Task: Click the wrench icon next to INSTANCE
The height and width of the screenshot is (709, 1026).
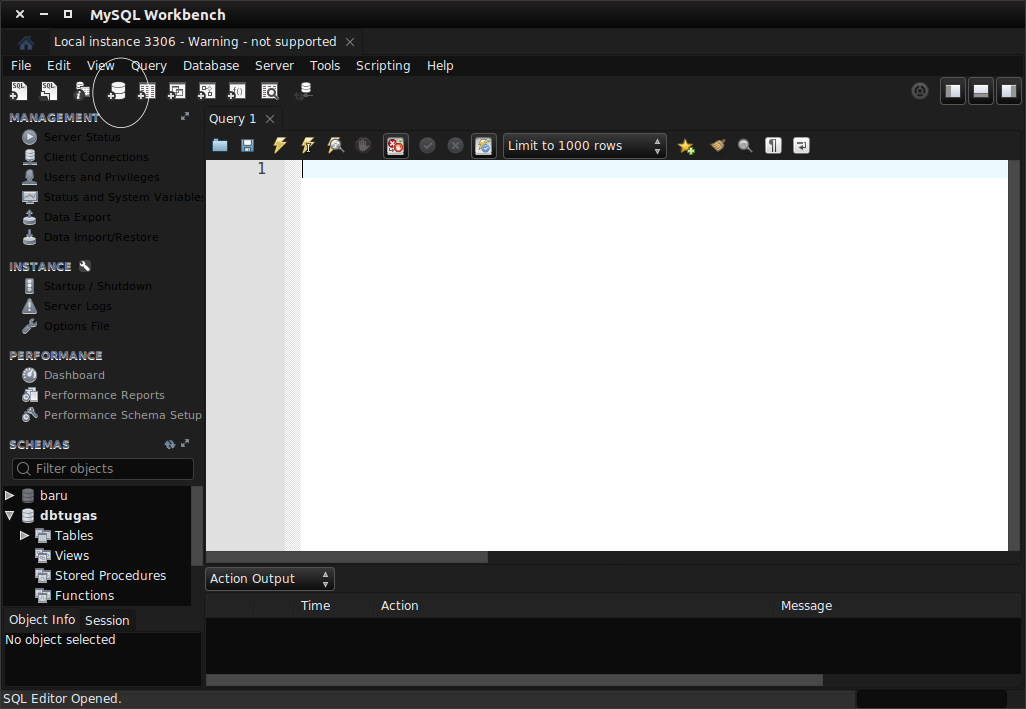Action: pyautogui.click(x=85, y=266)
